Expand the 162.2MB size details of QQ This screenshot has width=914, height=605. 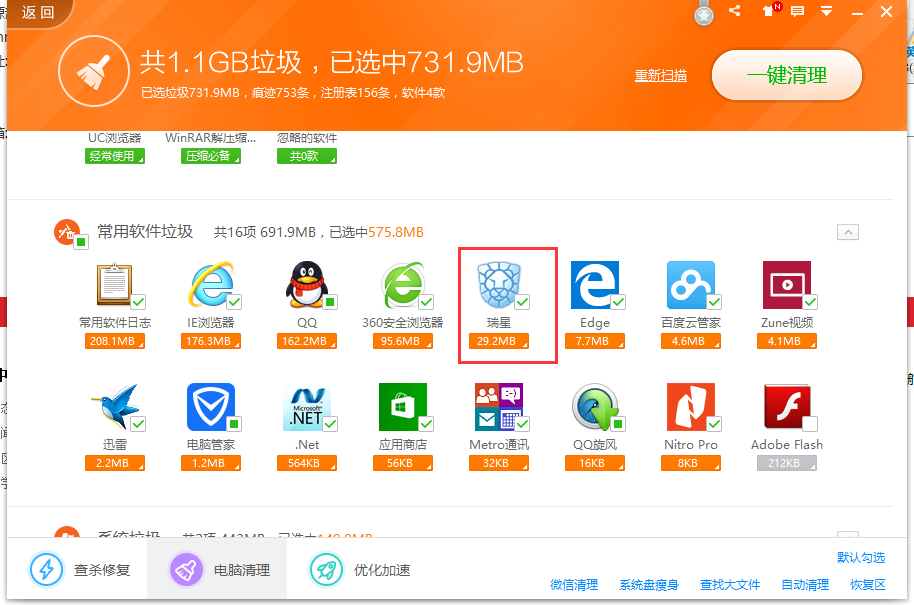tap(307, 341)
